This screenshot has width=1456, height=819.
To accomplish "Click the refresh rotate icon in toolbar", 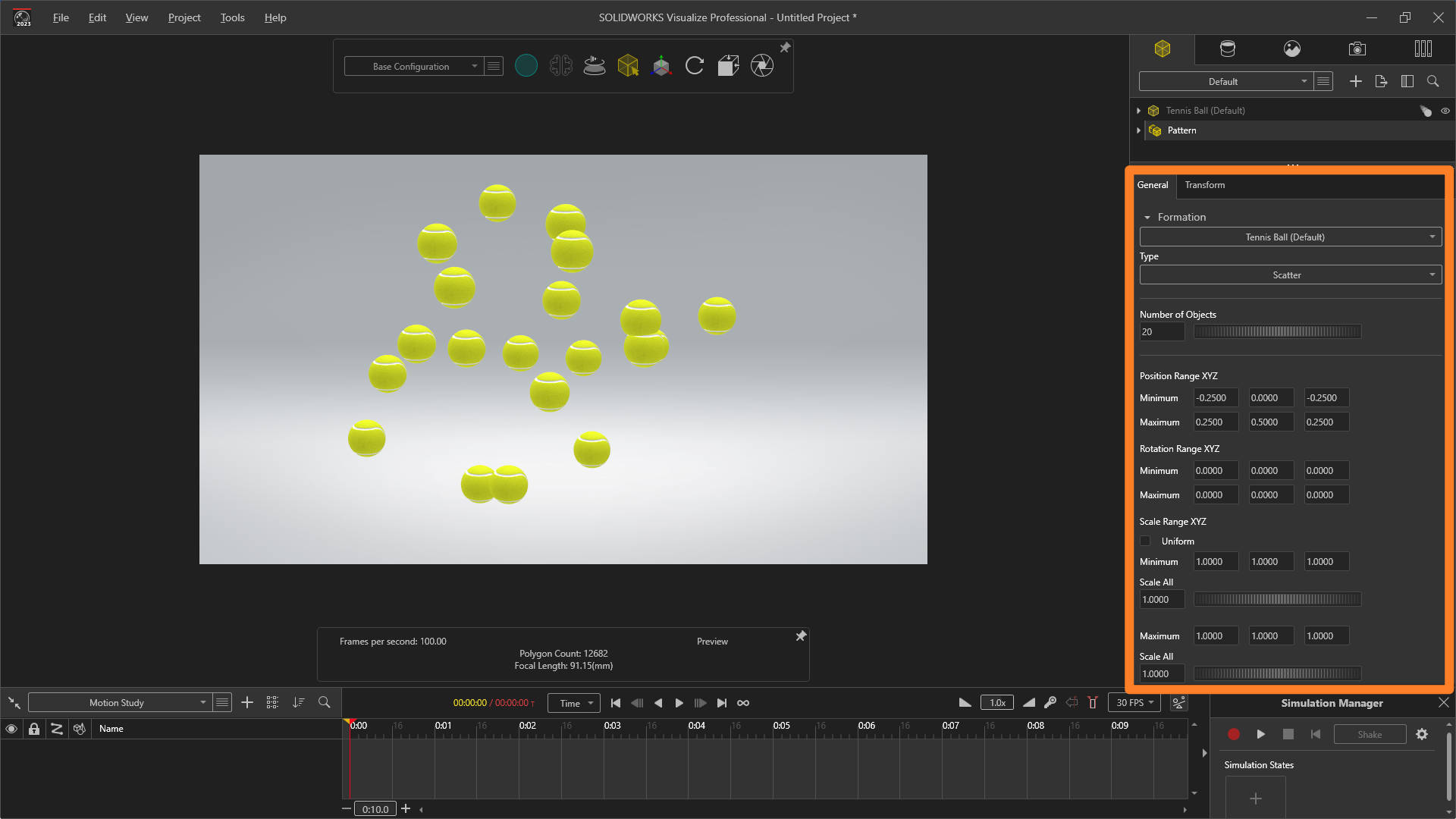I will [695, 66].
